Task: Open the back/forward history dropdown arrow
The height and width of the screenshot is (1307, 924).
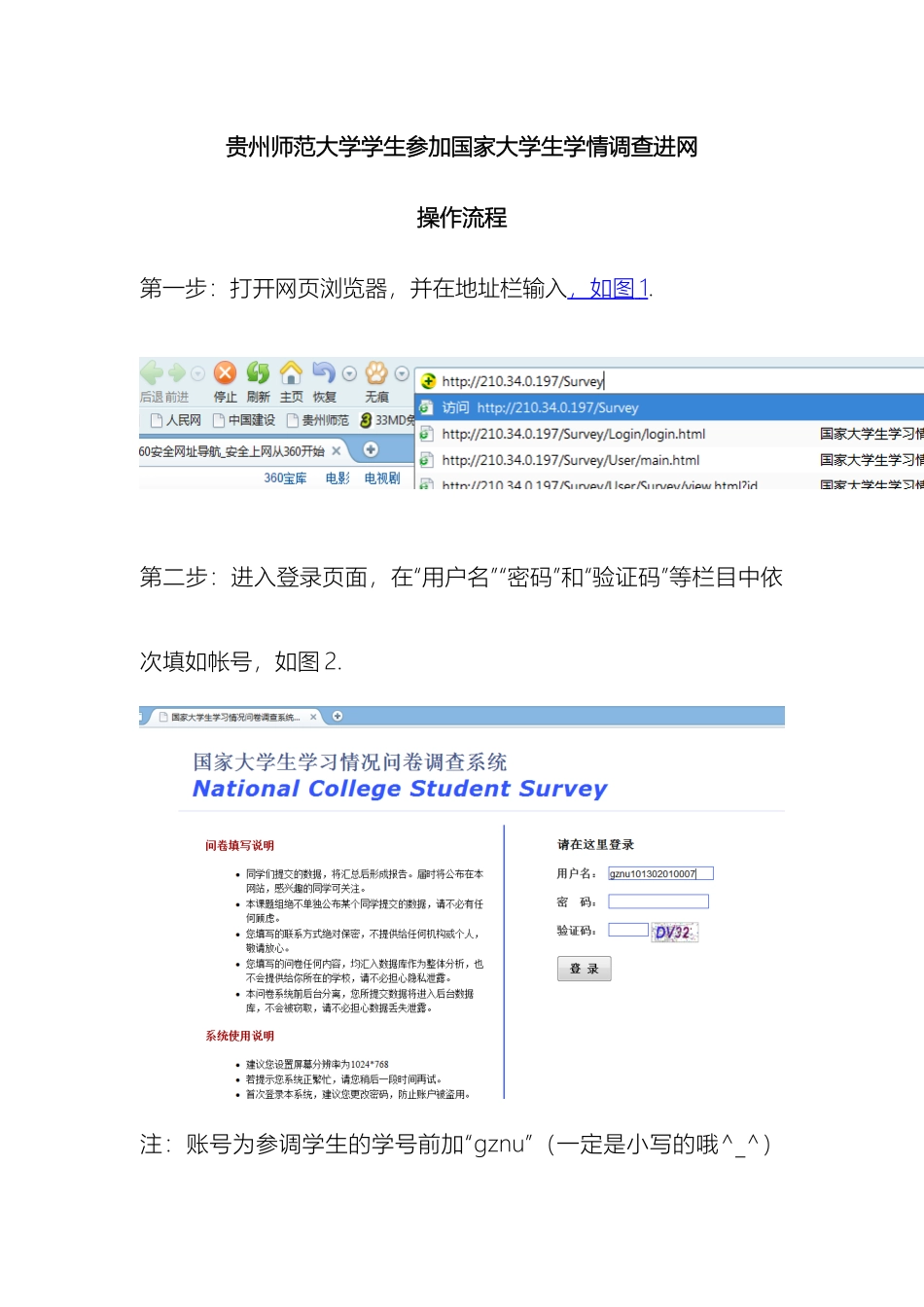Action: (x=197, y=373)
